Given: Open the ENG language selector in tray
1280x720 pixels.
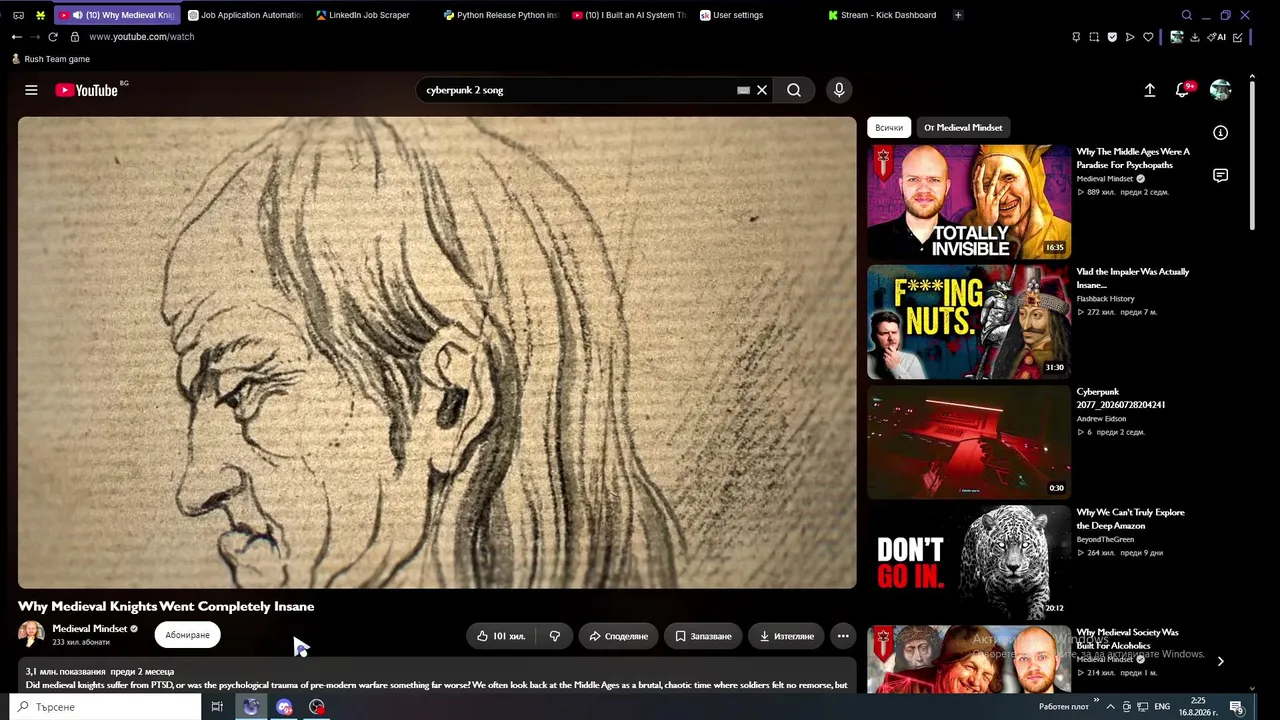Looking at the screenshot, I should (1162, 707).
